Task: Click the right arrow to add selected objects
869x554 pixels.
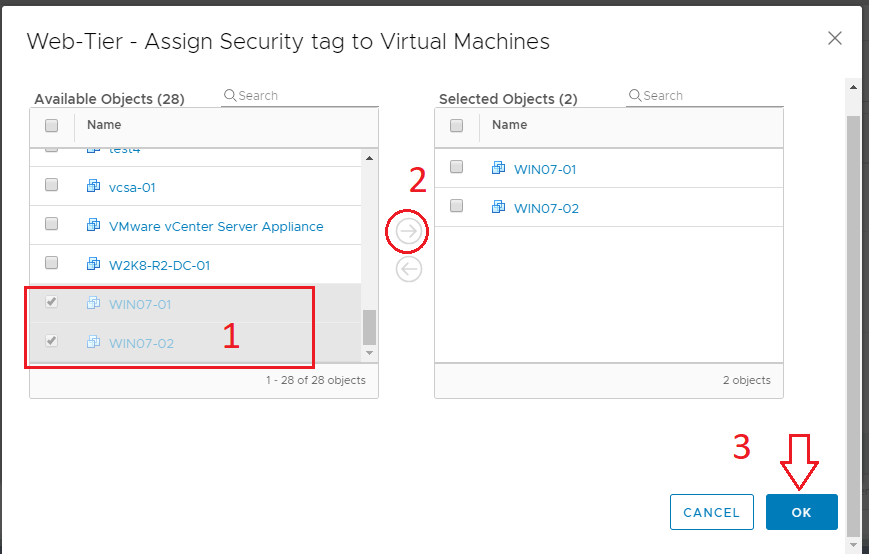Action: pyautogui.click(x=408, y=232)
